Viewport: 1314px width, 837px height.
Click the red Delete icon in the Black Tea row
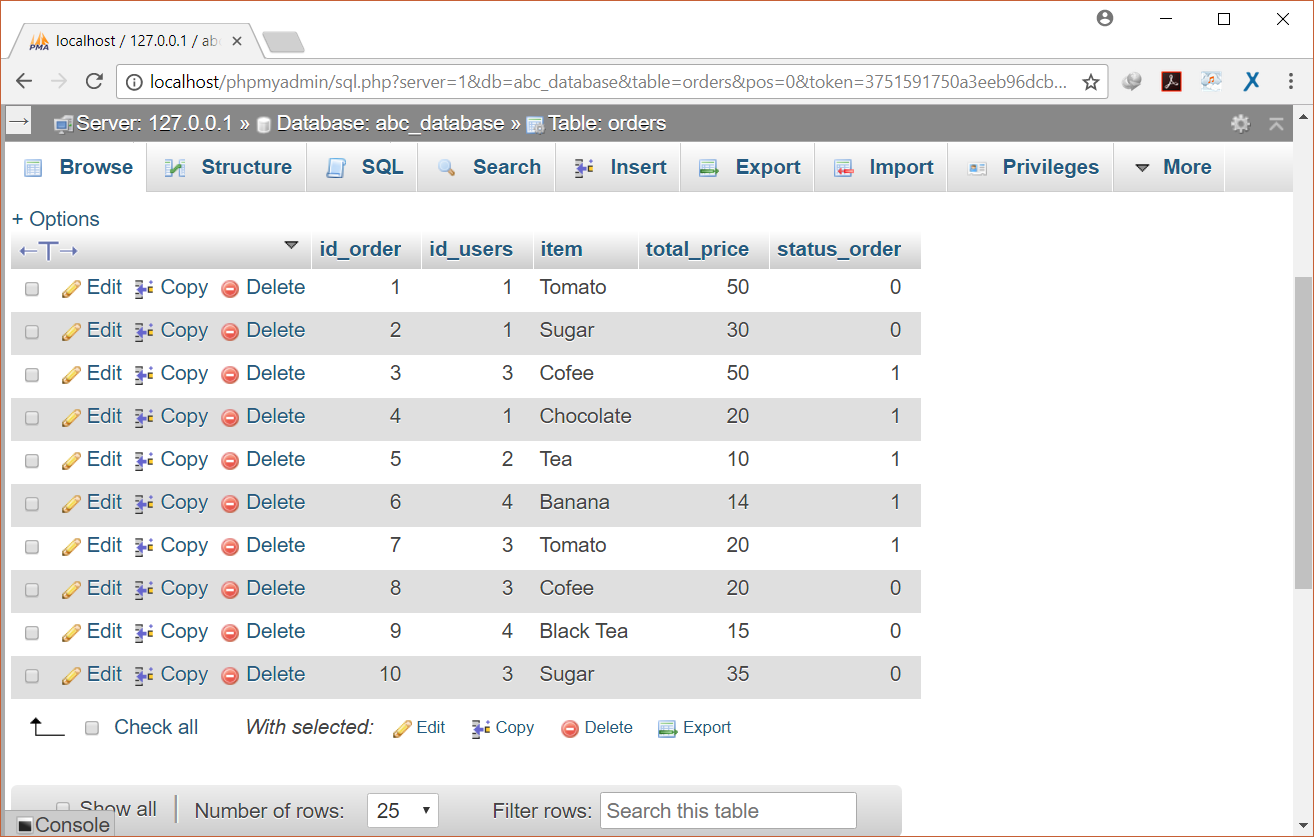click(x=230, y=633)
